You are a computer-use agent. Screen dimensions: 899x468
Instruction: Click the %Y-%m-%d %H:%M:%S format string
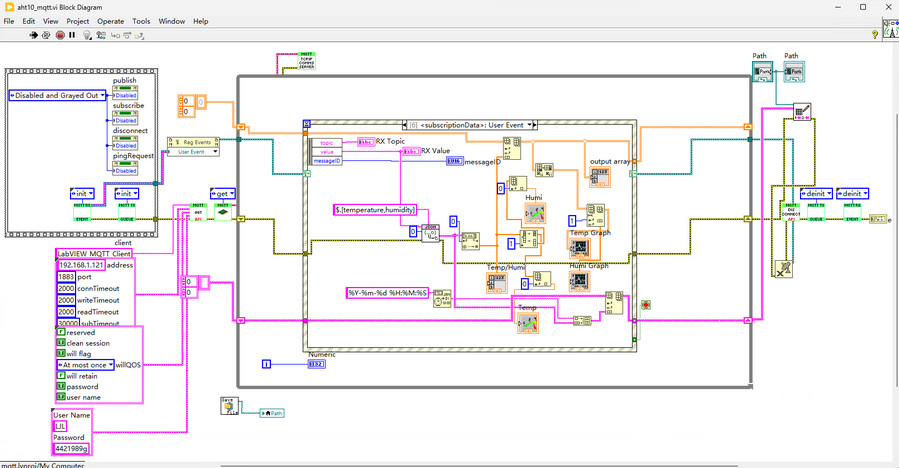tap(388, 292)
